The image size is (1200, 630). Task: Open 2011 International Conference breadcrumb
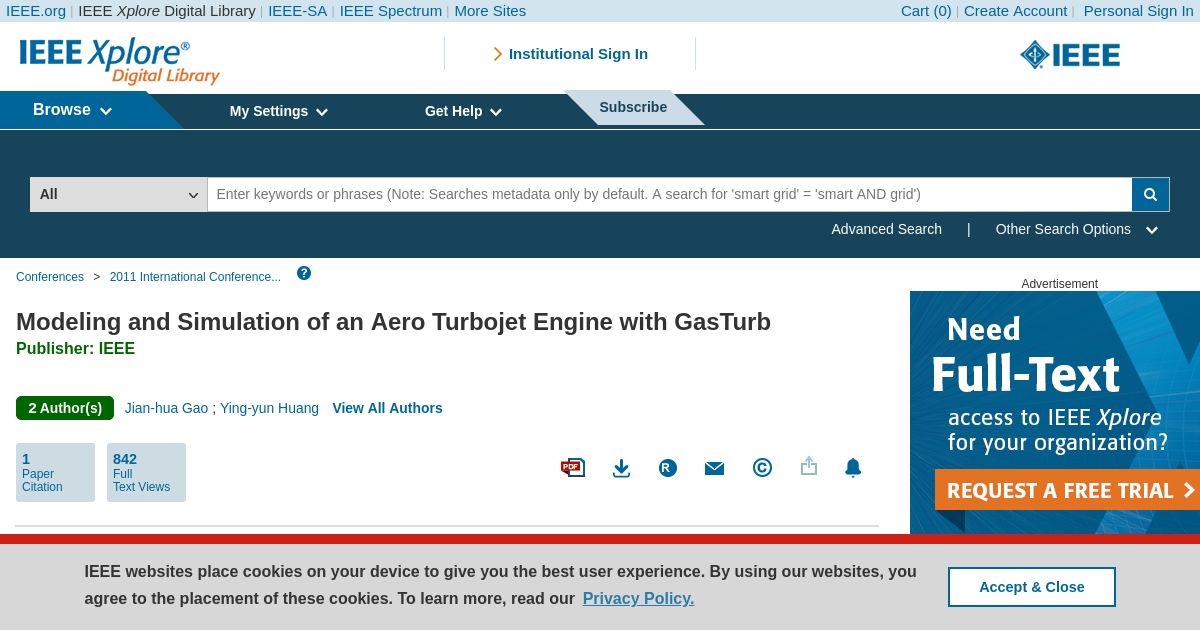[x=195, y=277]
